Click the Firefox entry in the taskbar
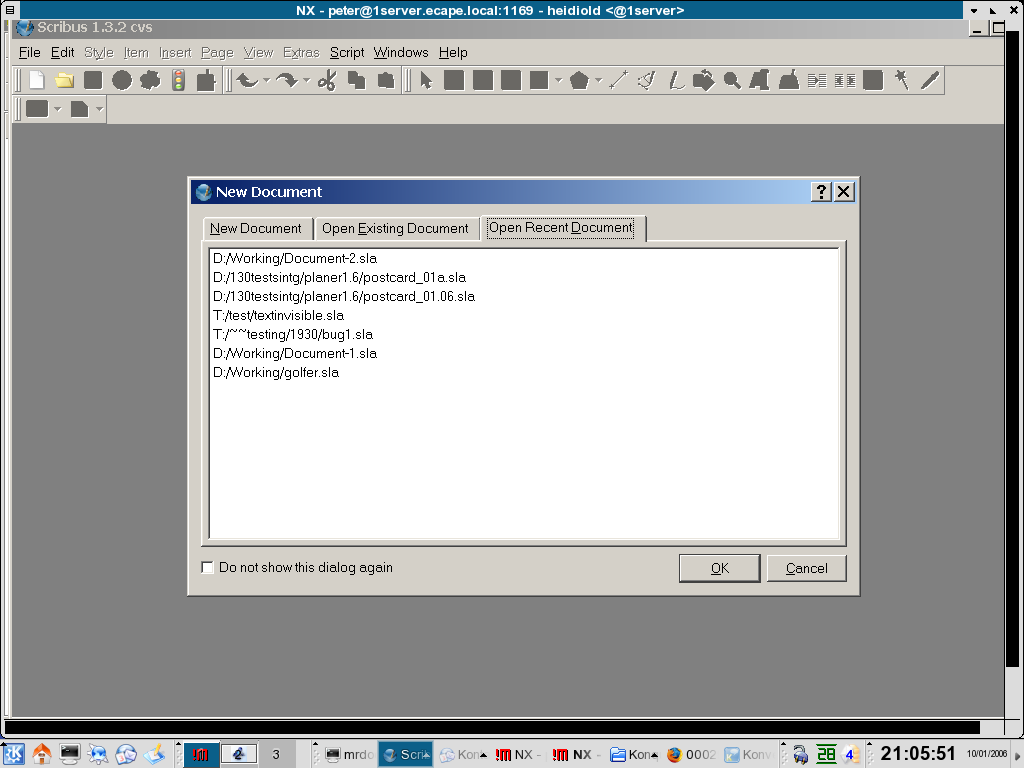The width and height of the screenshot is (1024, 768). [690, 755]
